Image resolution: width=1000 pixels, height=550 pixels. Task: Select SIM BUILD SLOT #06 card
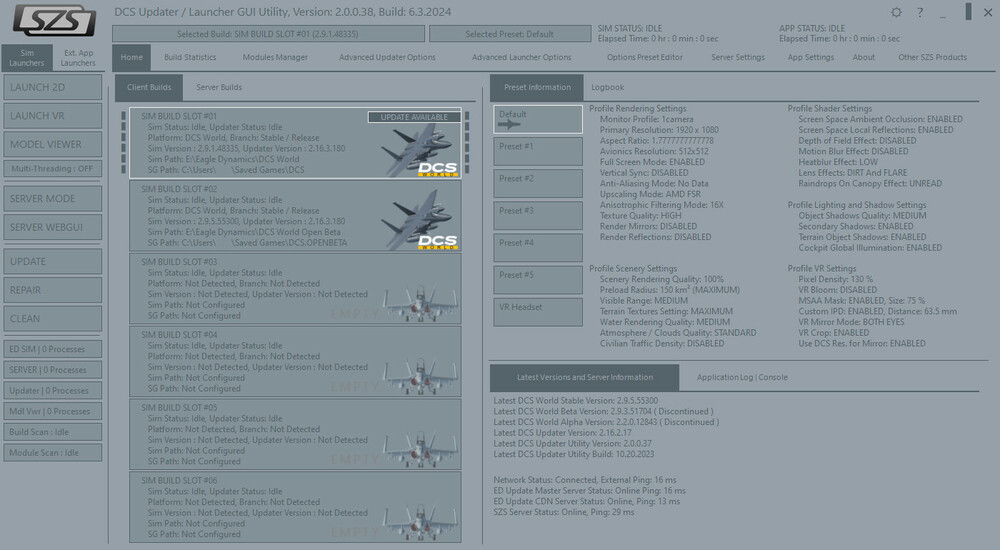(295, 507)
